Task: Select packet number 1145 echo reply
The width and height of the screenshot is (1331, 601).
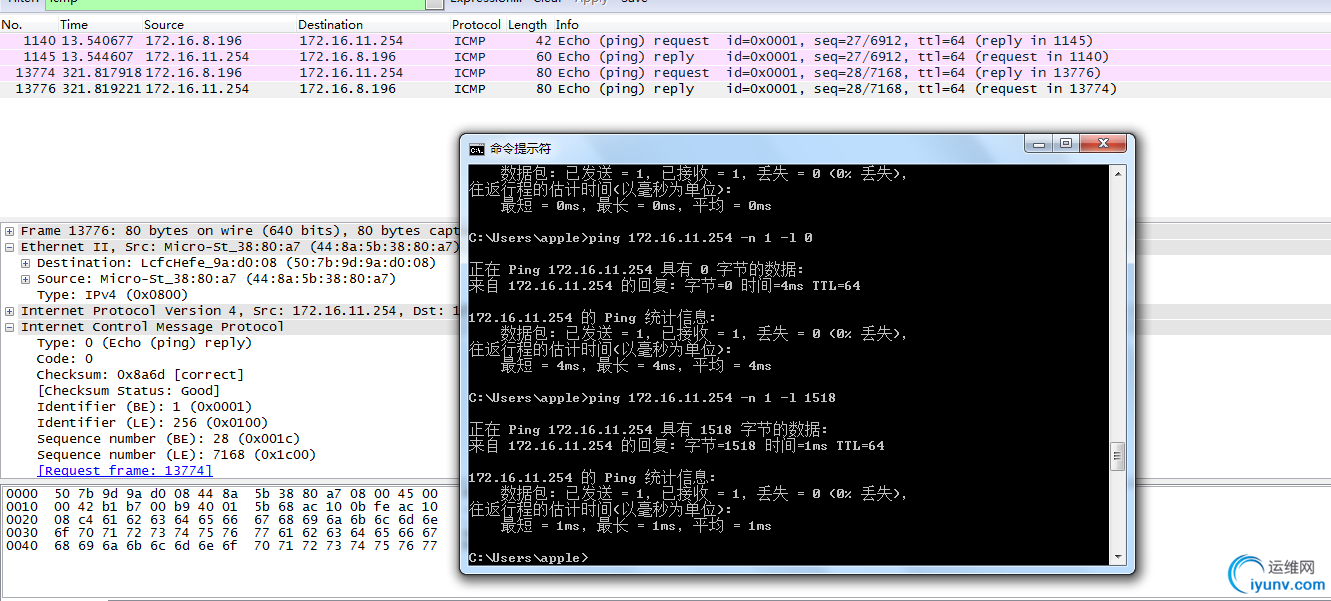Action: click(x=665, y=57)
